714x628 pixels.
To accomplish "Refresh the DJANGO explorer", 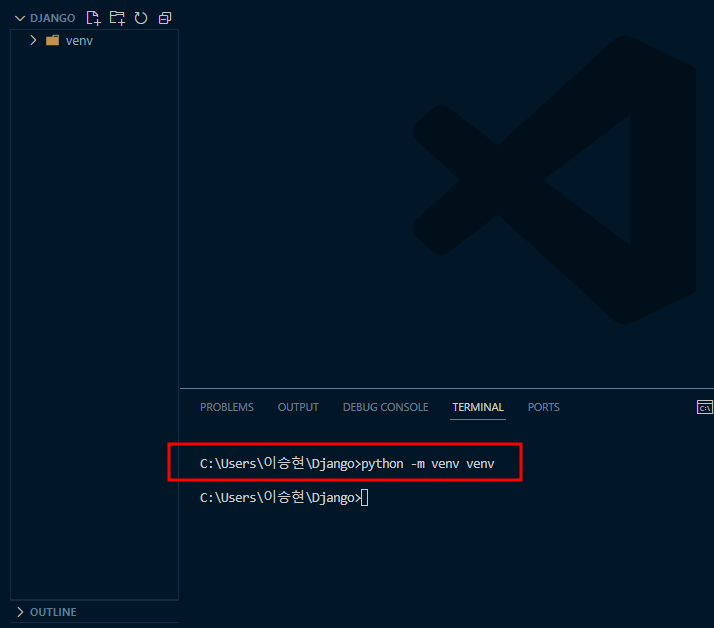I will [141, 18].
